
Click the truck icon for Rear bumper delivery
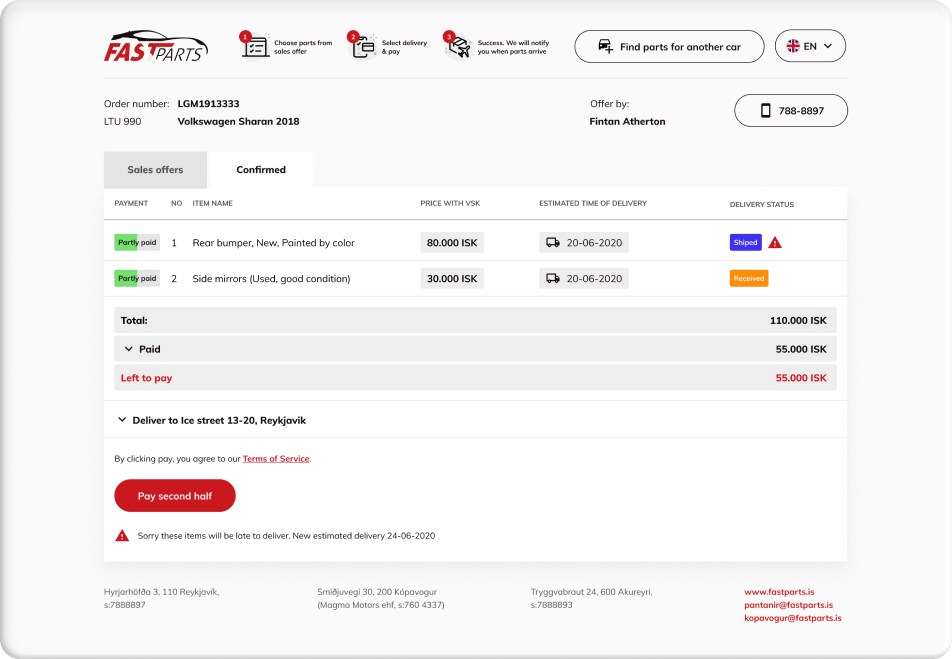552,243
